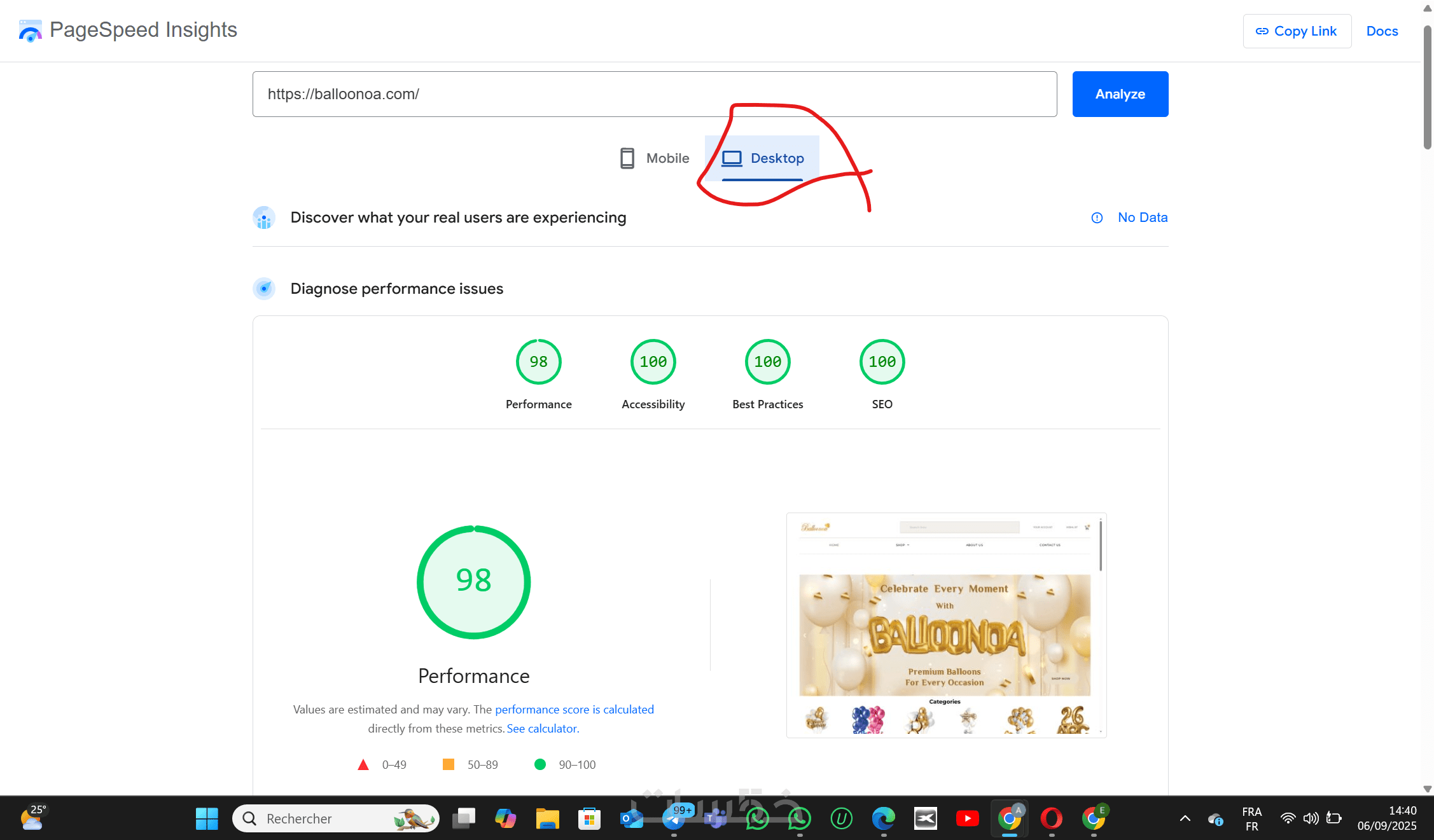Open YouTube from the taskbar

tap(967, 818)
